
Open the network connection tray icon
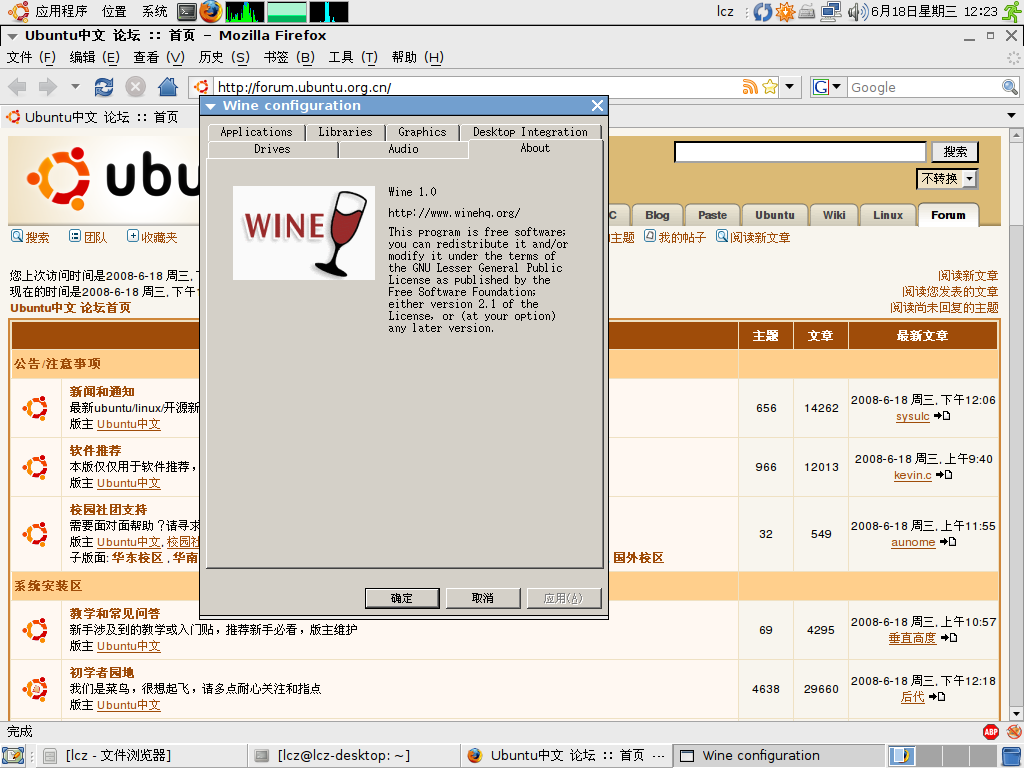[831, 11]
